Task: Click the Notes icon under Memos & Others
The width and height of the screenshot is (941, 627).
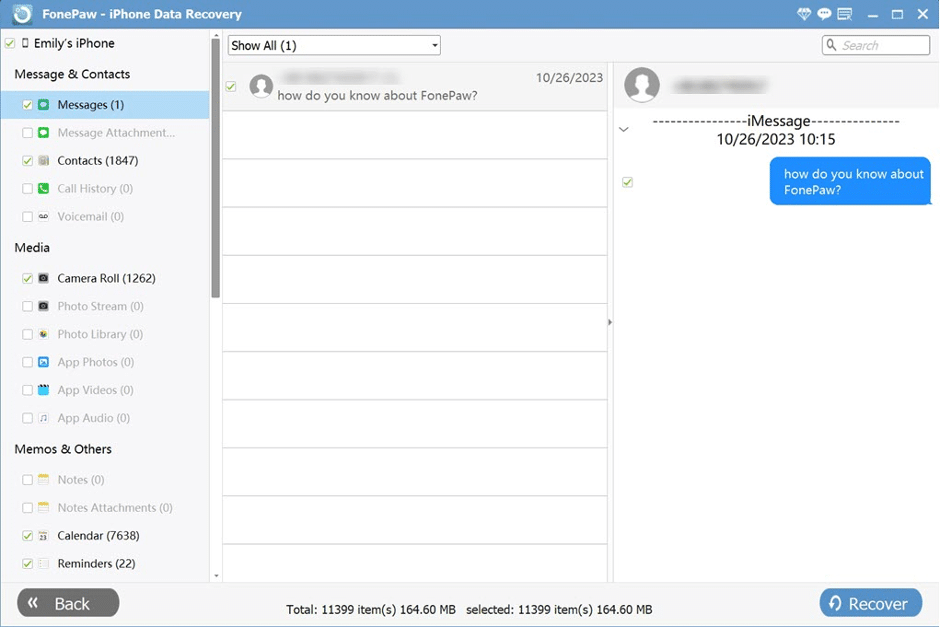Action: point(42,479)
